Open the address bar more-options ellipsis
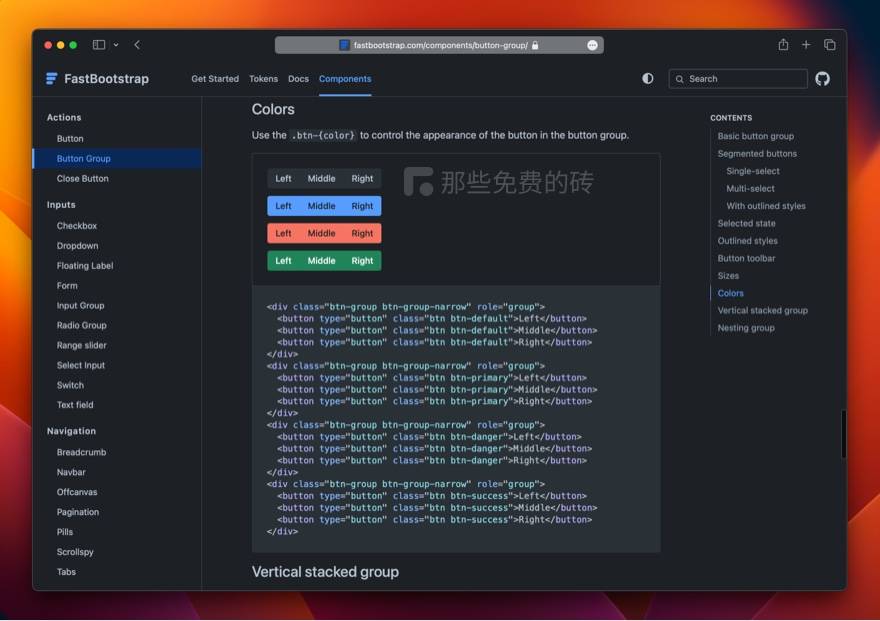Viewport: 880px width, 621px height. [592, 44]
